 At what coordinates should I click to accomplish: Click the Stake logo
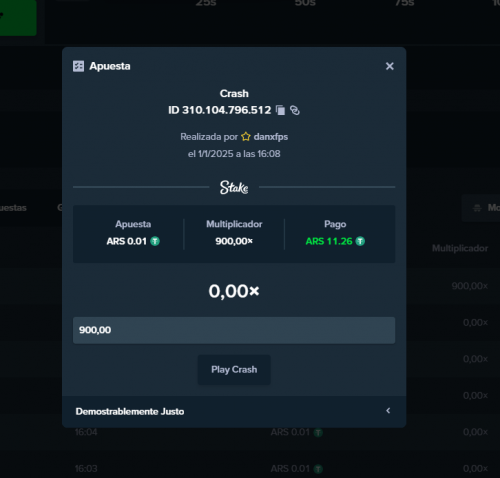pyautogui.click(x=234, y=187)
